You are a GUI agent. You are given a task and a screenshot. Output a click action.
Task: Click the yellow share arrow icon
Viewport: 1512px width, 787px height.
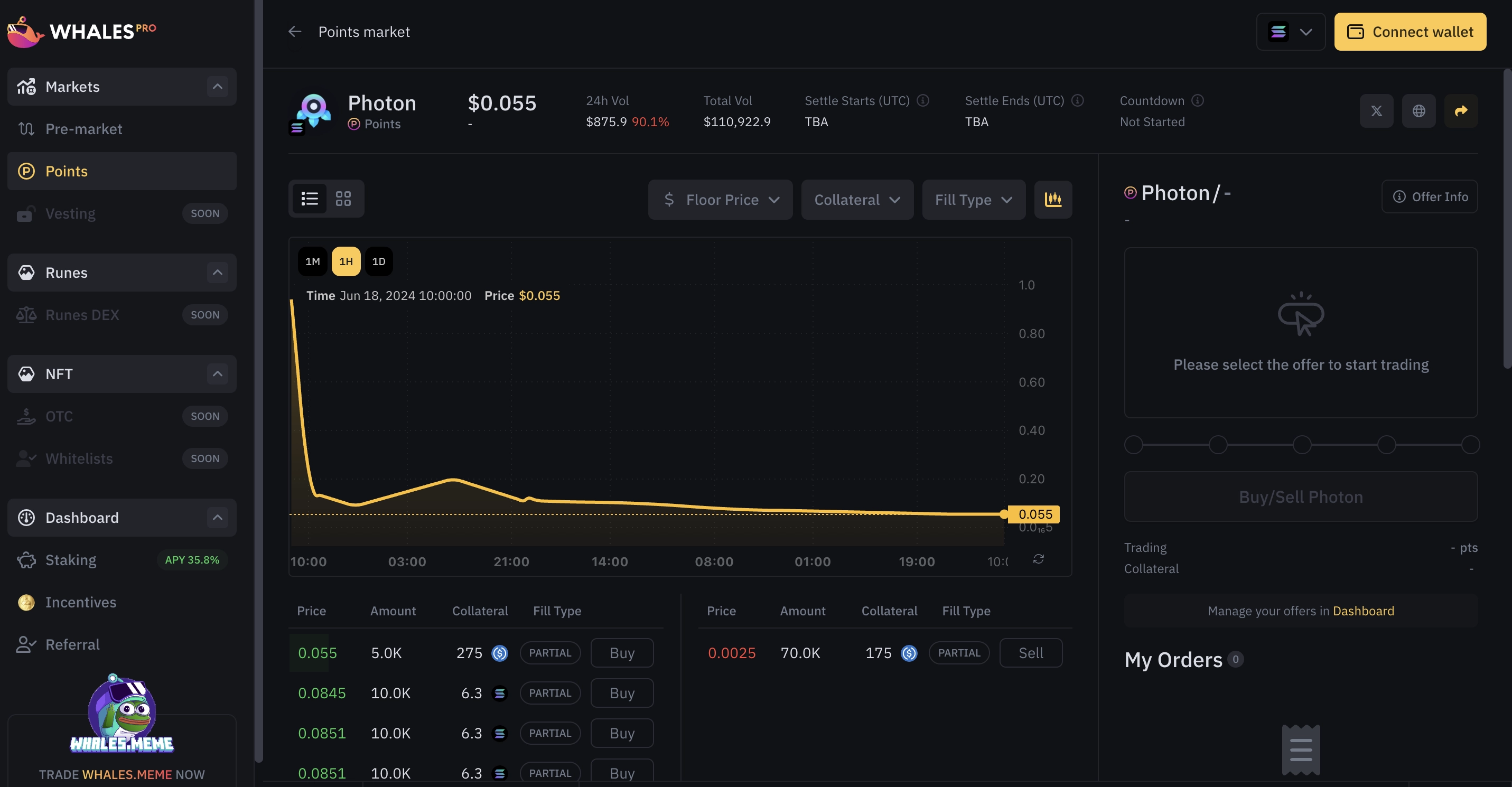[1460, 111]
